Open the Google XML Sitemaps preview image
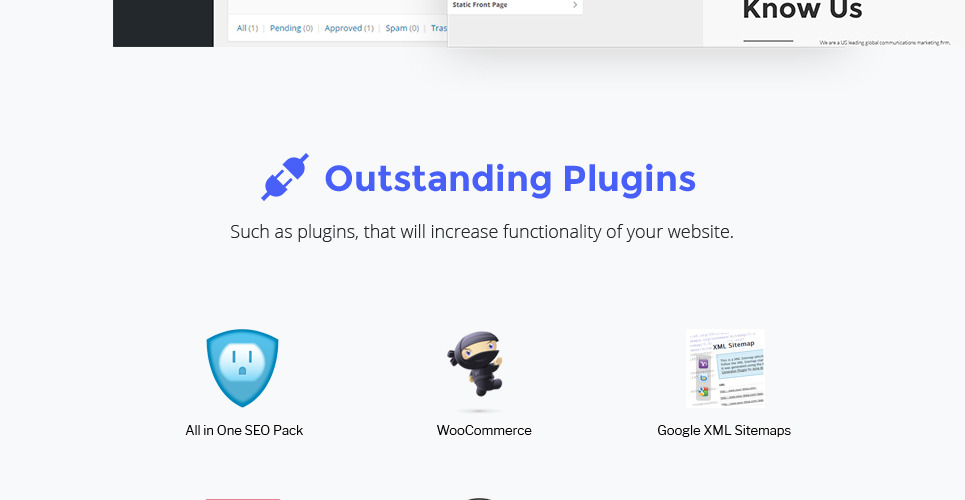Viewport: 965px width, 500px height. [x=725, y=368]
